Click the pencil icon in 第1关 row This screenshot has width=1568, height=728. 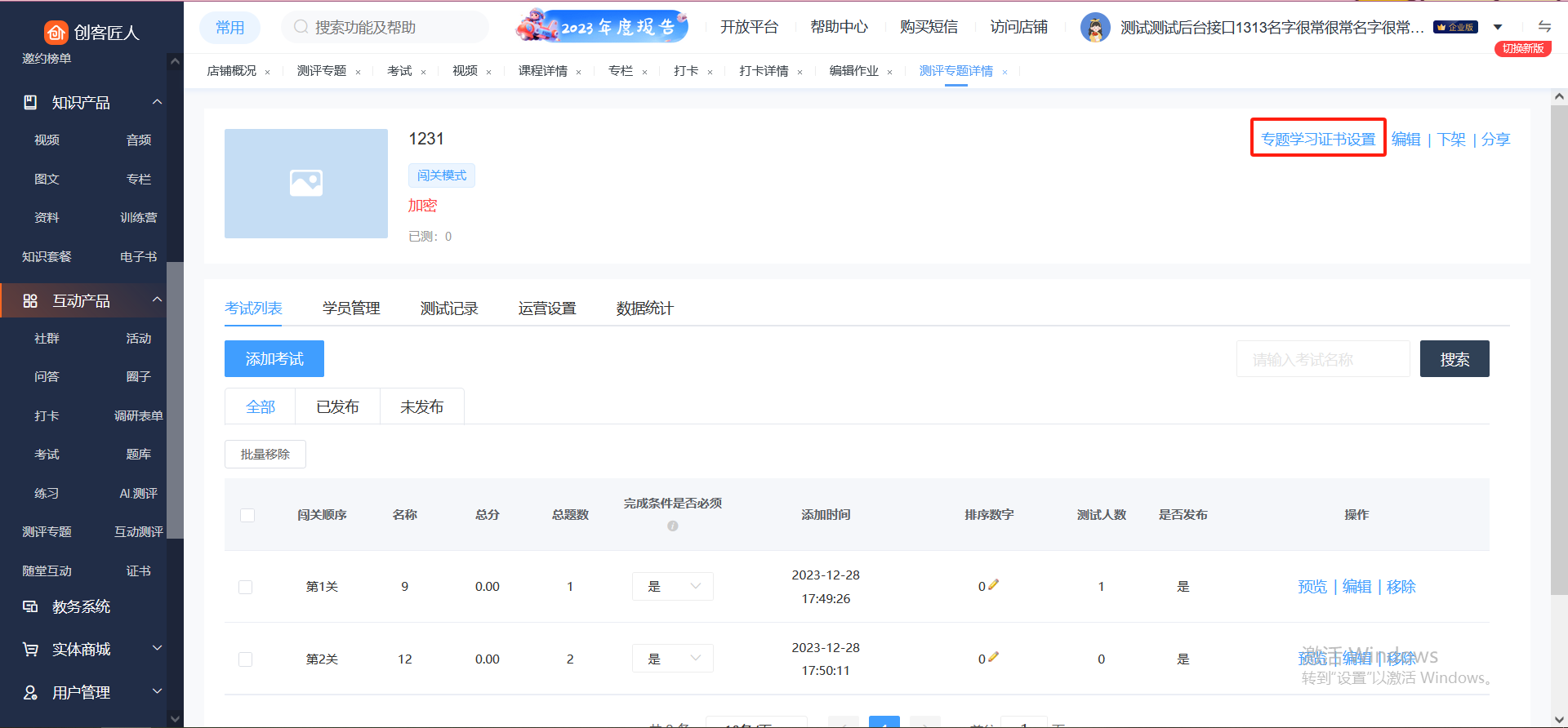[x=993, y=585]
